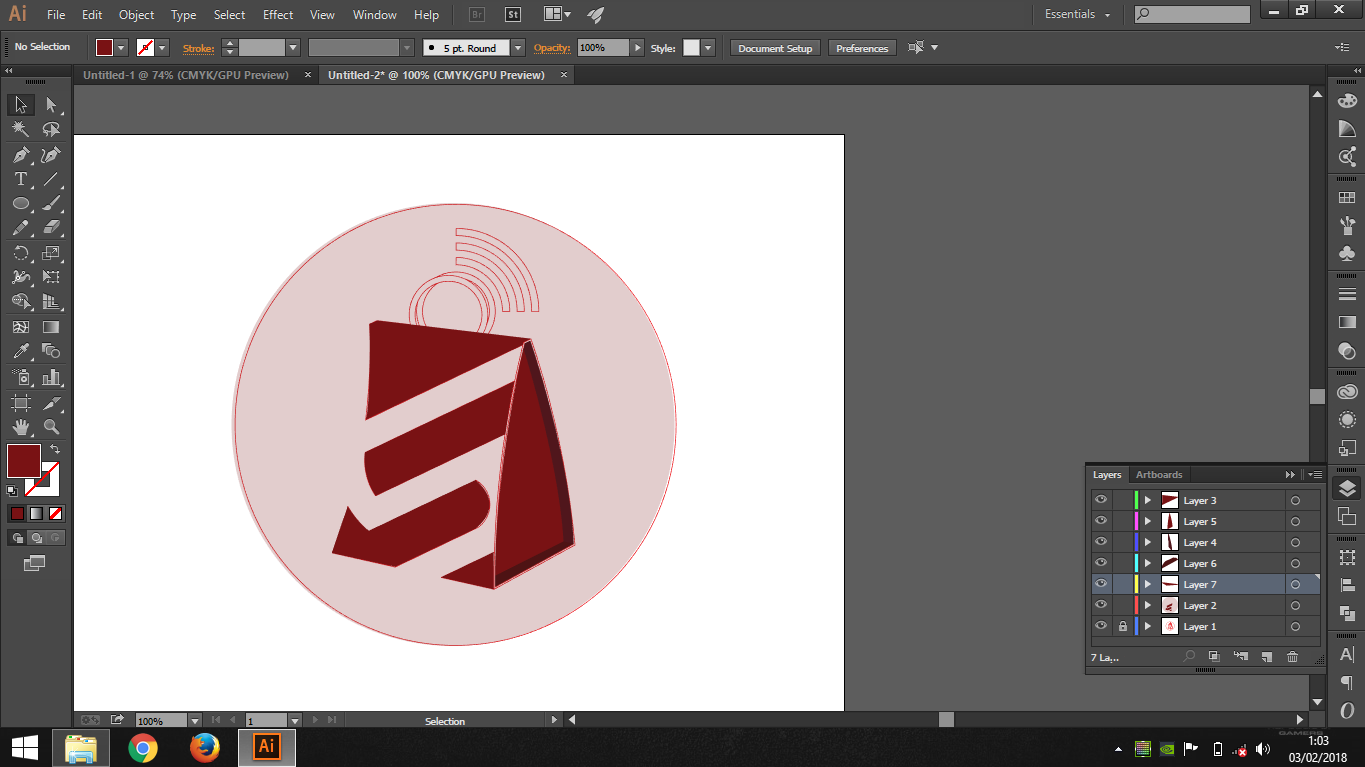This screenshot has height=767, width=1365.
Task: Unlock Layer 1 via its lock icon
Action: [x=1122, y=626]
